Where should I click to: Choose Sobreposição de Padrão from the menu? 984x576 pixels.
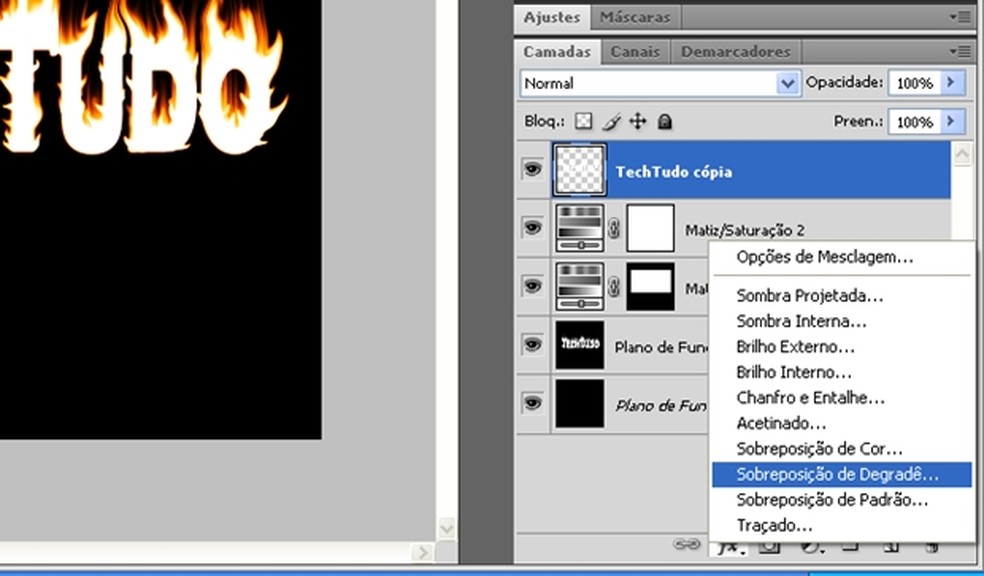coord(842,499)
